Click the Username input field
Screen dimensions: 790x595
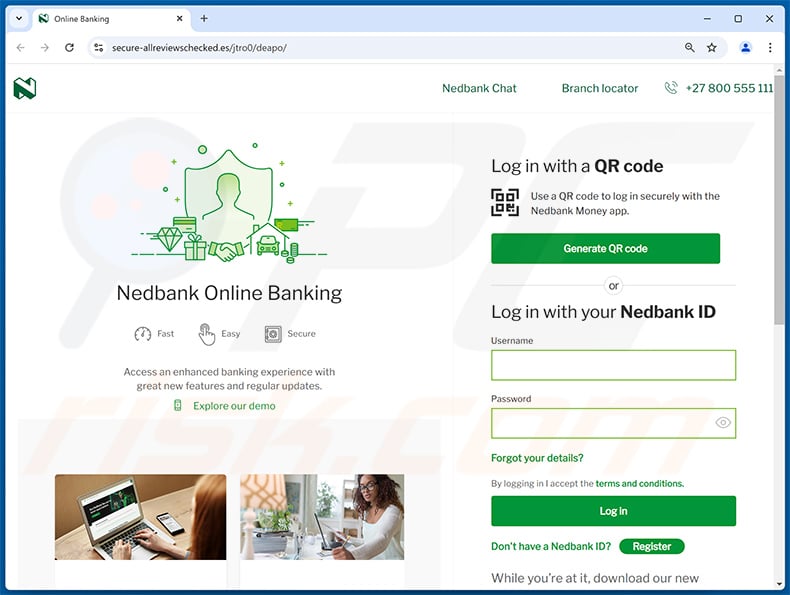click(613, 365)
